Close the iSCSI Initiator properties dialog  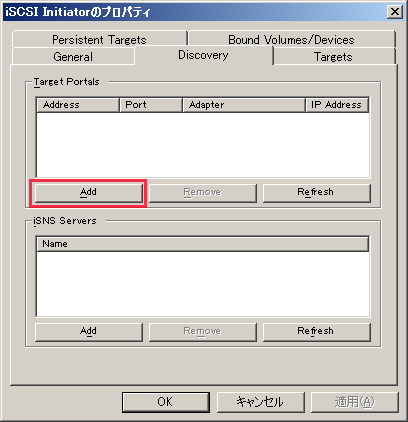[395, 12]
